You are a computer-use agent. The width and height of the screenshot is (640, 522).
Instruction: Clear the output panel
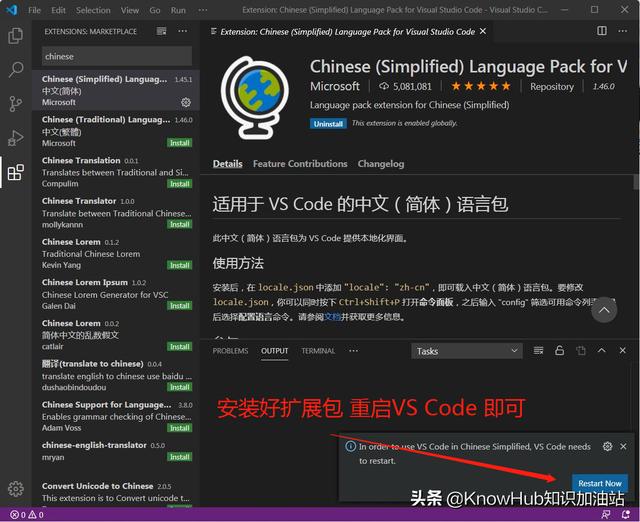pyautogui.click(x=538, y=351)
